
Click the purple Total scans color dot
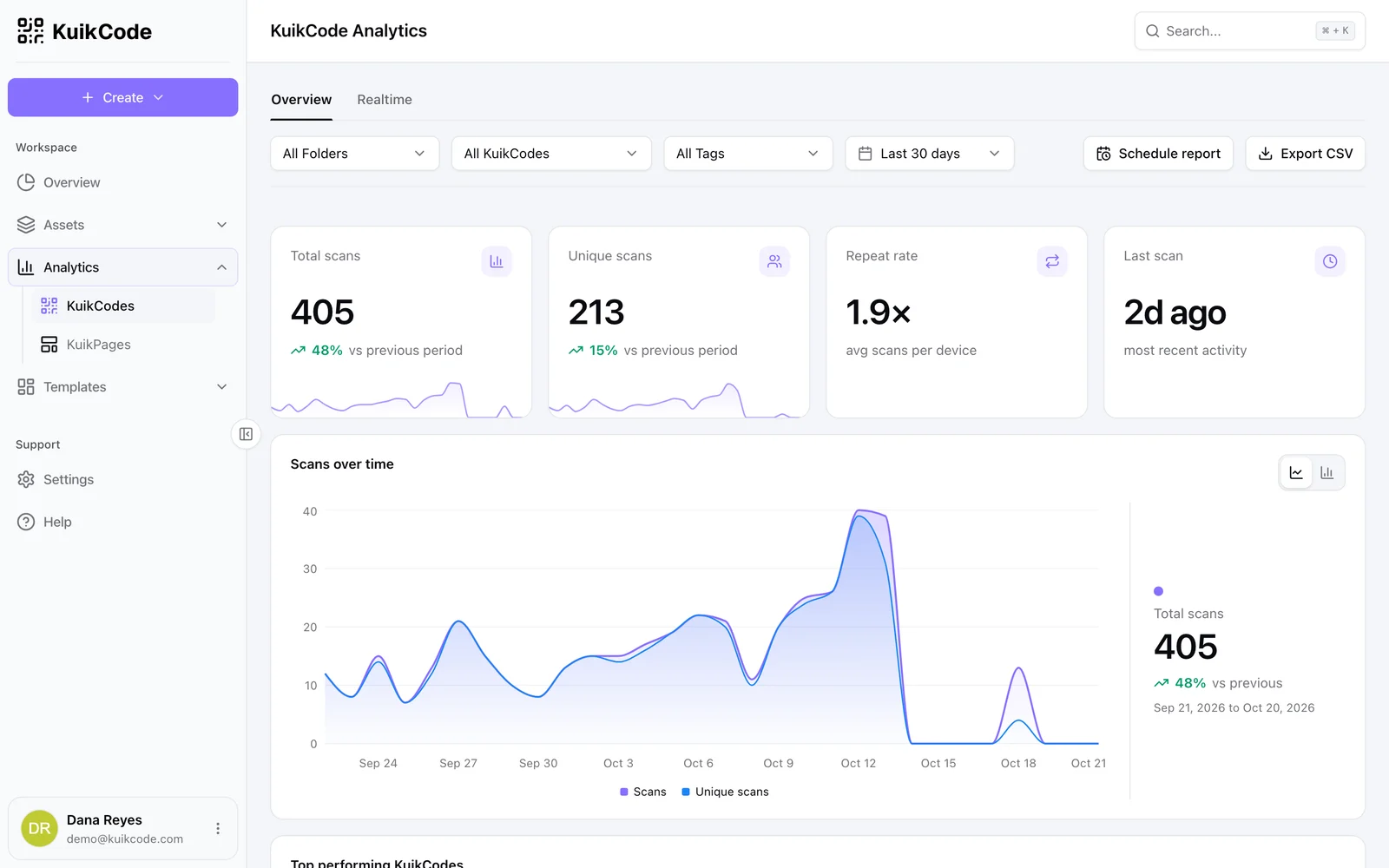click(x=1158, y=591)
